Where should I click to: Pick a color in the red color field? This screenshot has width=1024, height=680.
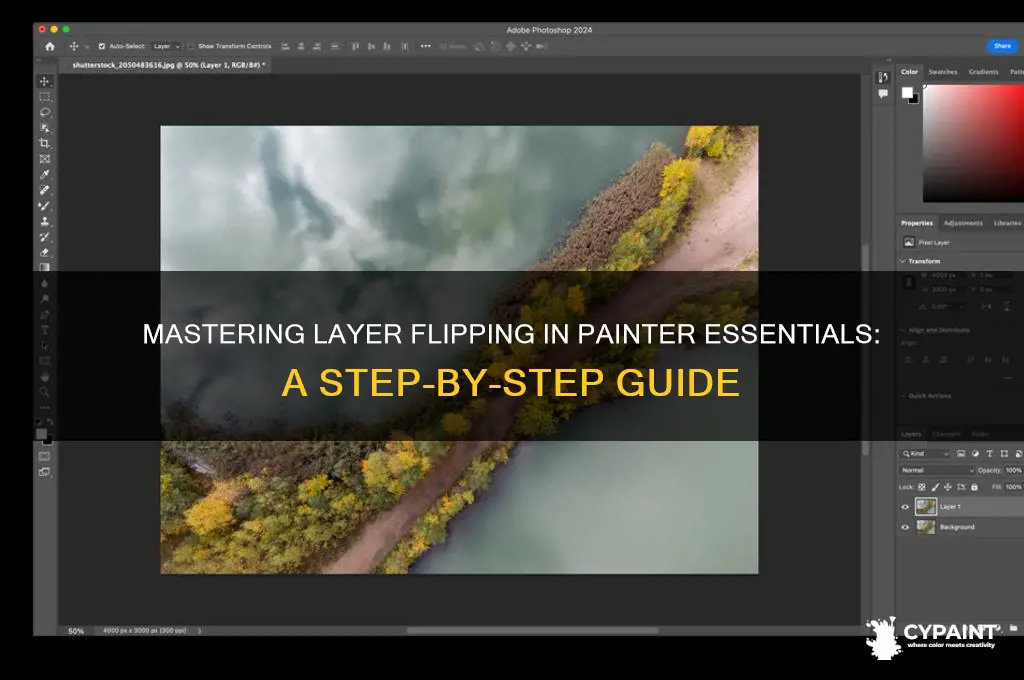point(973,144)
